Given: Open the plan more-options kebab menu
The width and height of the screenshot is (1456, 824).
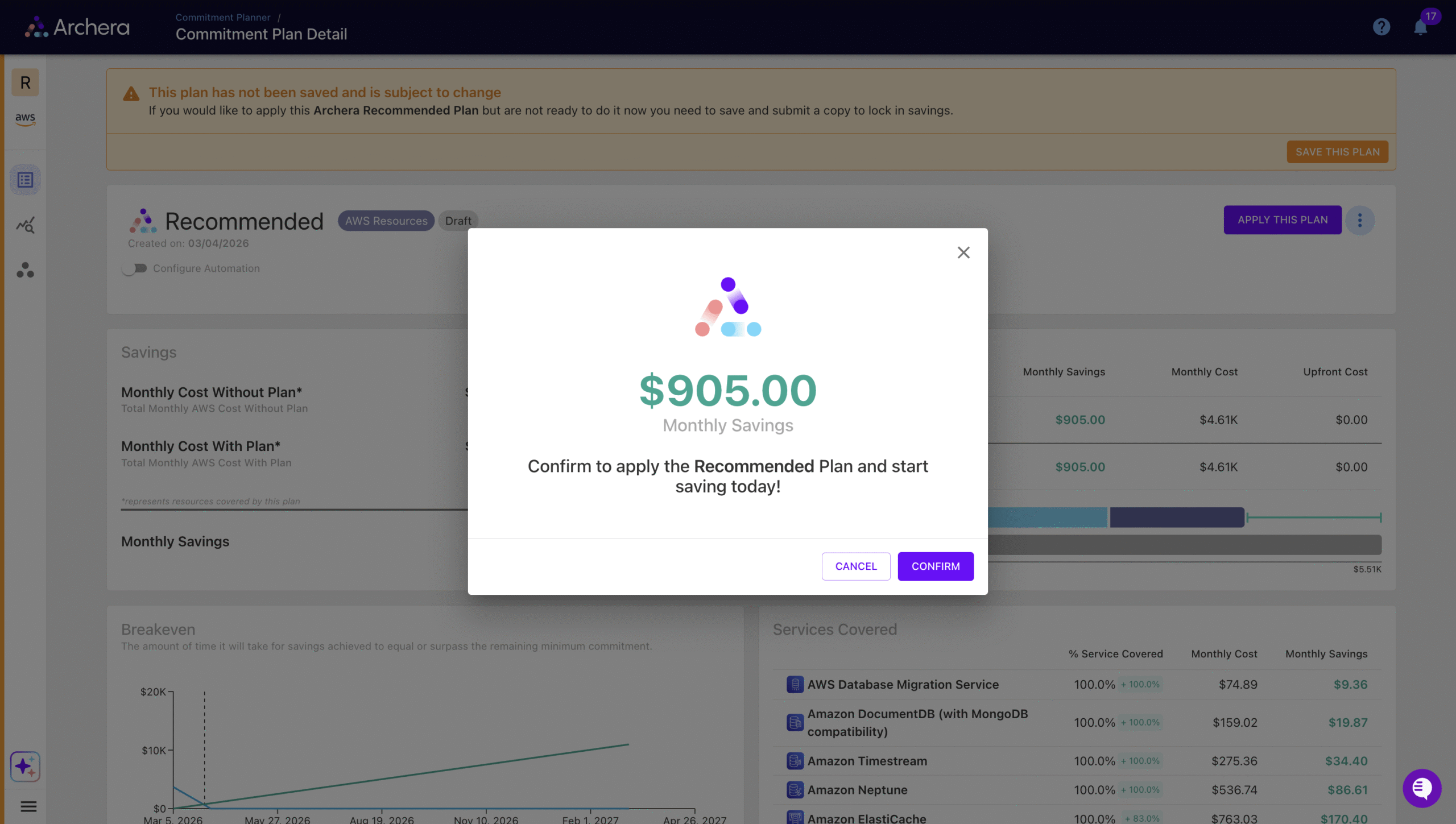Looking at the screenshot, I should (x=1360, y=220).
